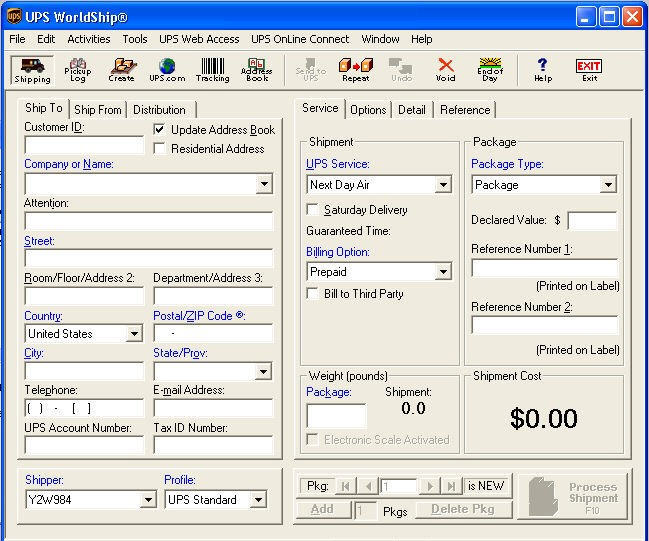The image size is (649, 541).
Task: Go to first package navigation arrow
Action: [x=345, y=486]
